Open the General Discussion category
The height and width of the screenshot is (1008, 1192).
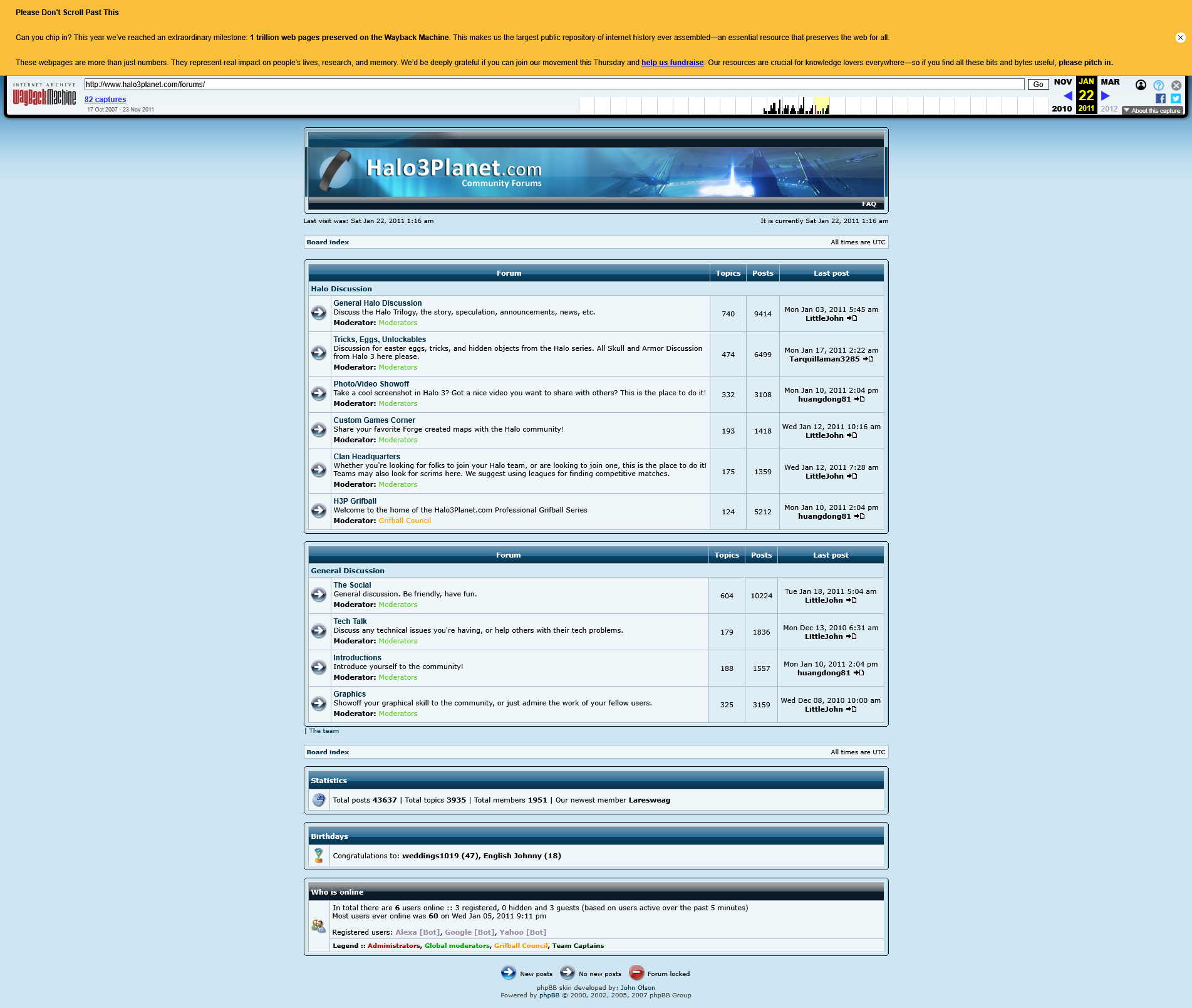(348, 571)
